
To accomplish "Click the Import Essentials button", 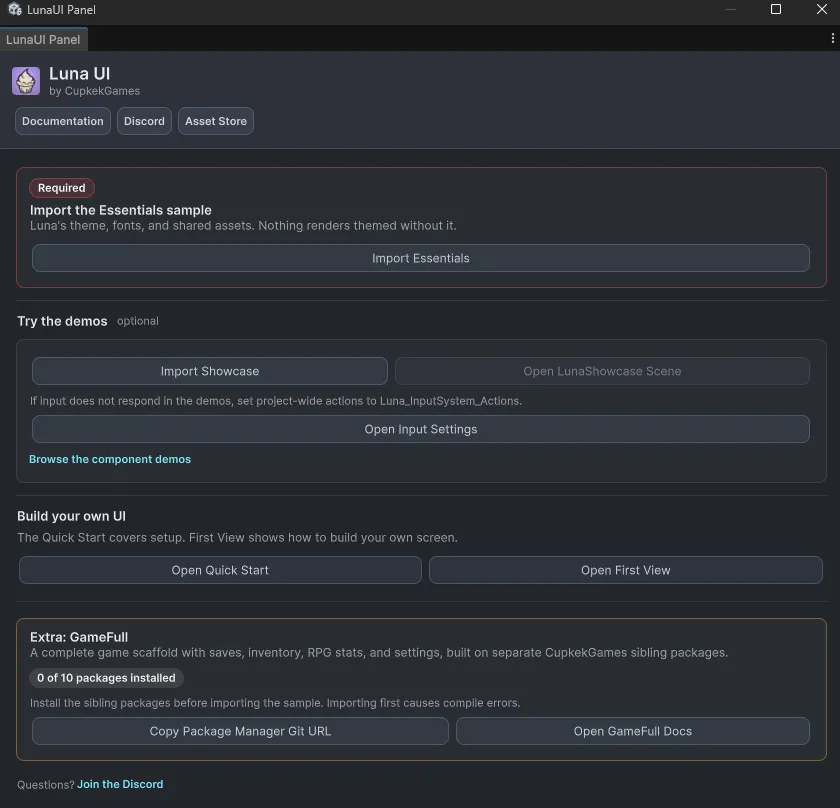I will click(x=421, y=258).
